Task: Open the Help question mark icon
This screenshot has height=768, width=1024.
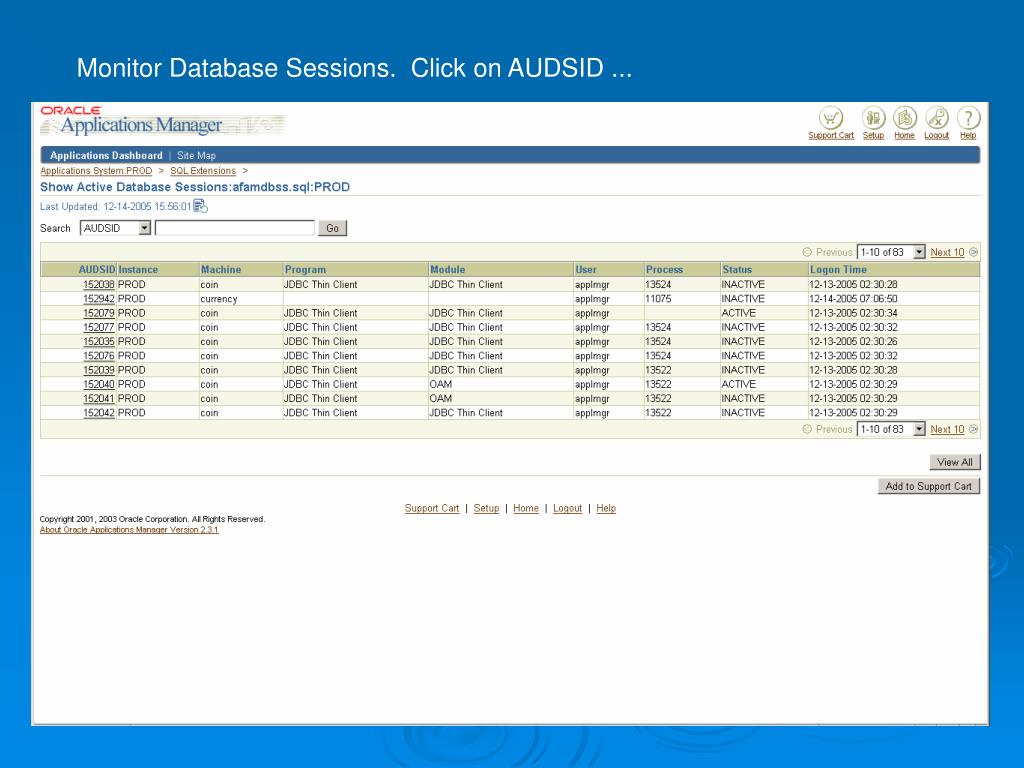Action: [x=968, y=119]
